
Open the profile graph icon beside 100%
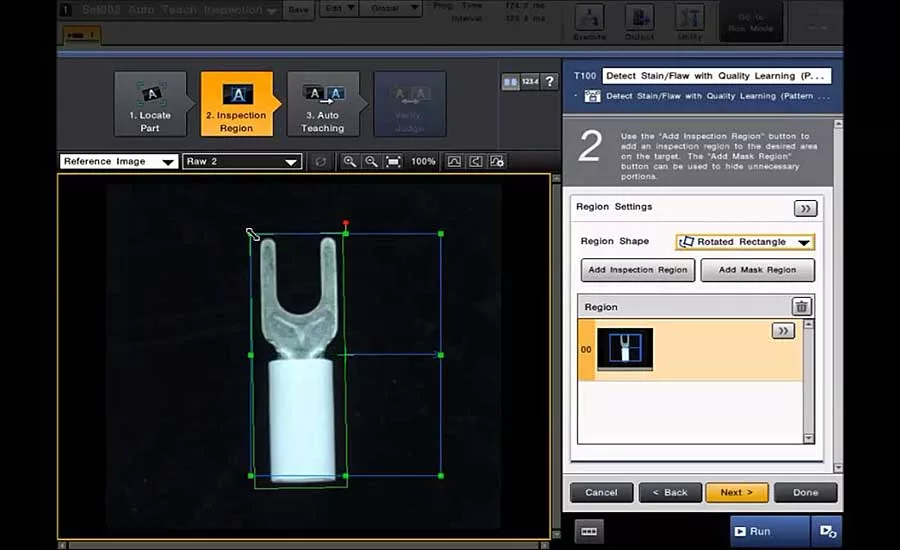click(454, 162)
